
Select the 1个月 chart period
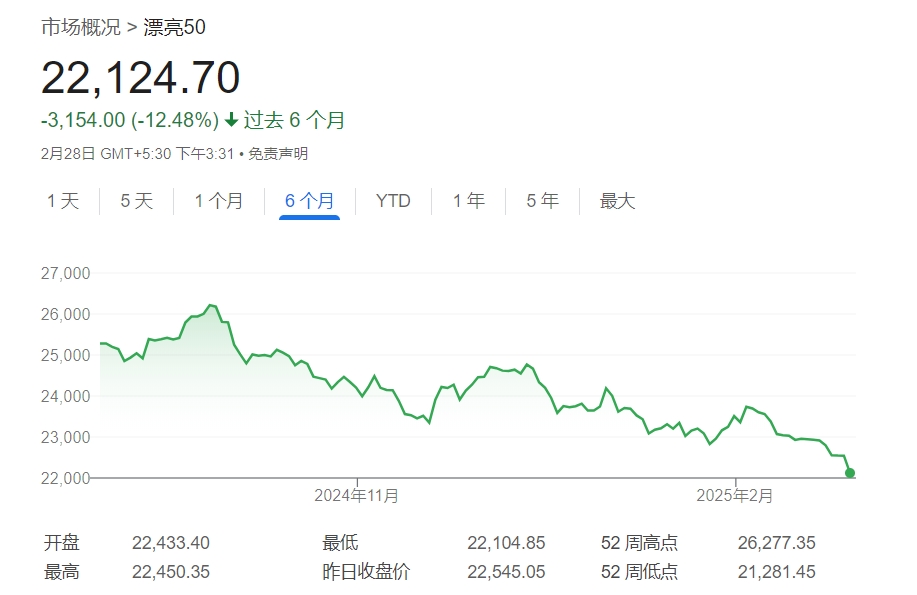(218, 200)
